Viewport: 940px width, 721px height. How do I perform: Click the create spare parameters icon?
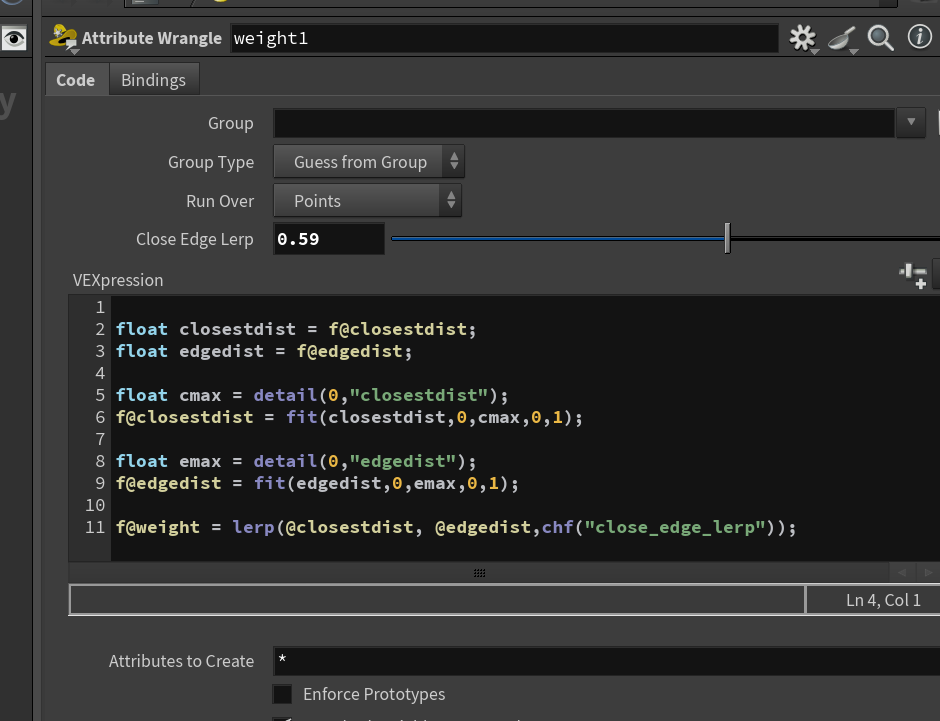(x=913, y=276)
